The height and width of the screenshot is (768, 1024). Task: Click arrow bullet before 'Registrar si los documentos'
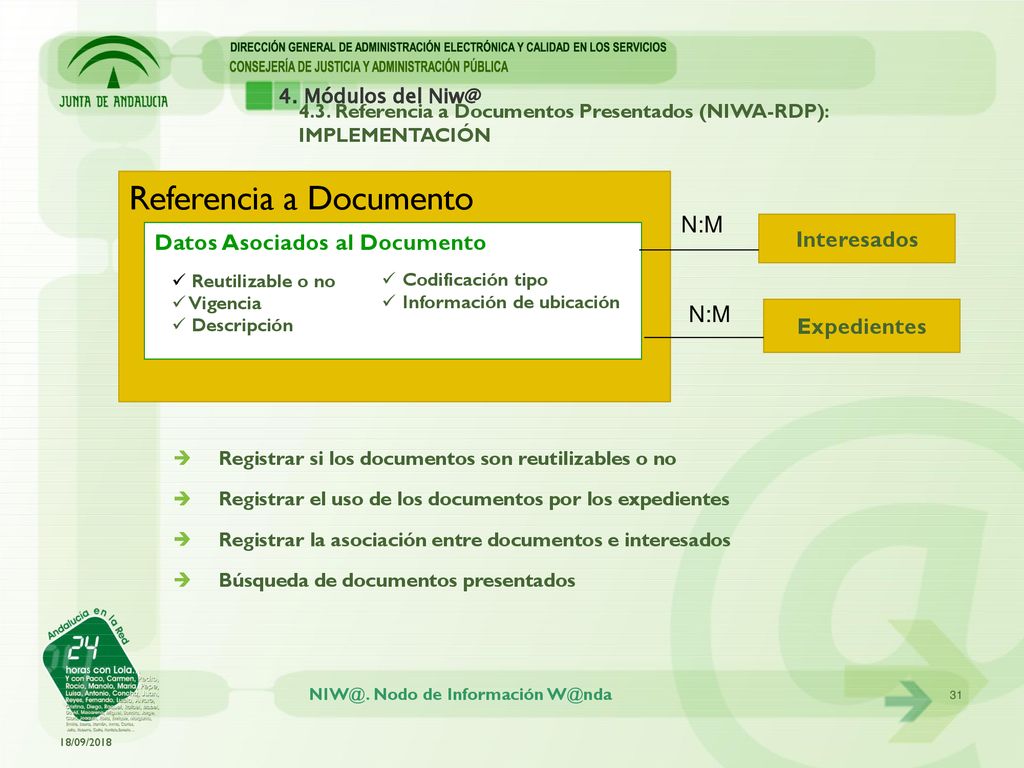[x=182, y=458]
